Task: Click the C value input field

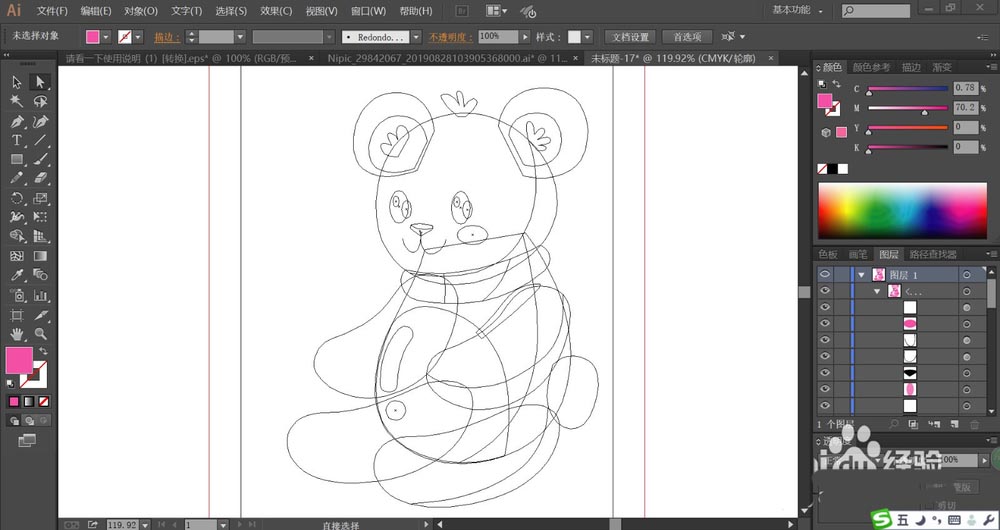Action: pos(966,88)
